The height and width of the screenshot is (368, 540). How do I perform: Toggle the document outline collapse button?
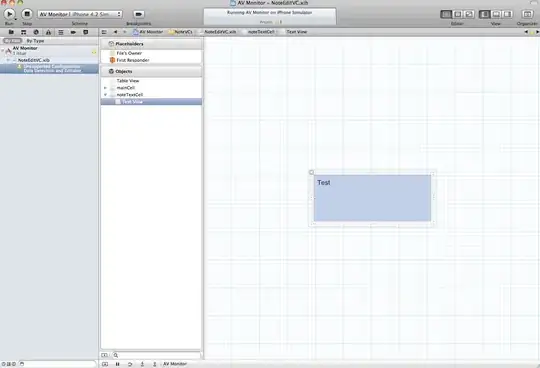[x=104, y=355]
